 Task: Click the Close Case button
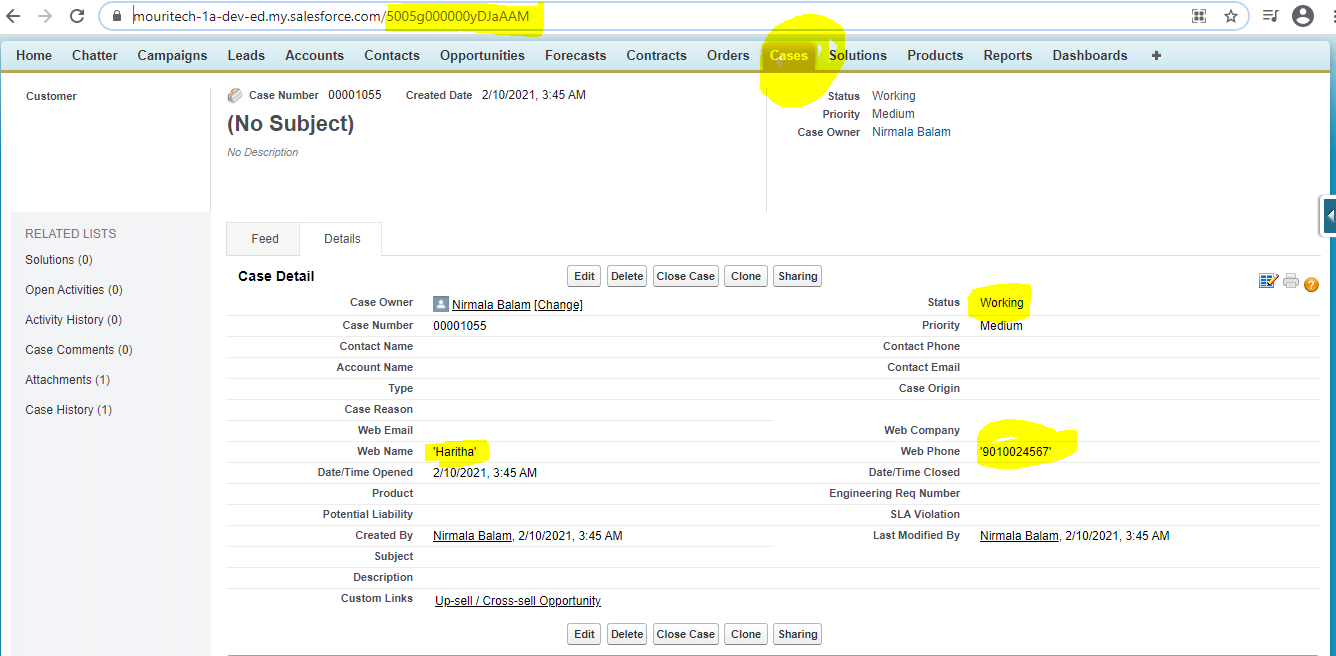point(685,275)
